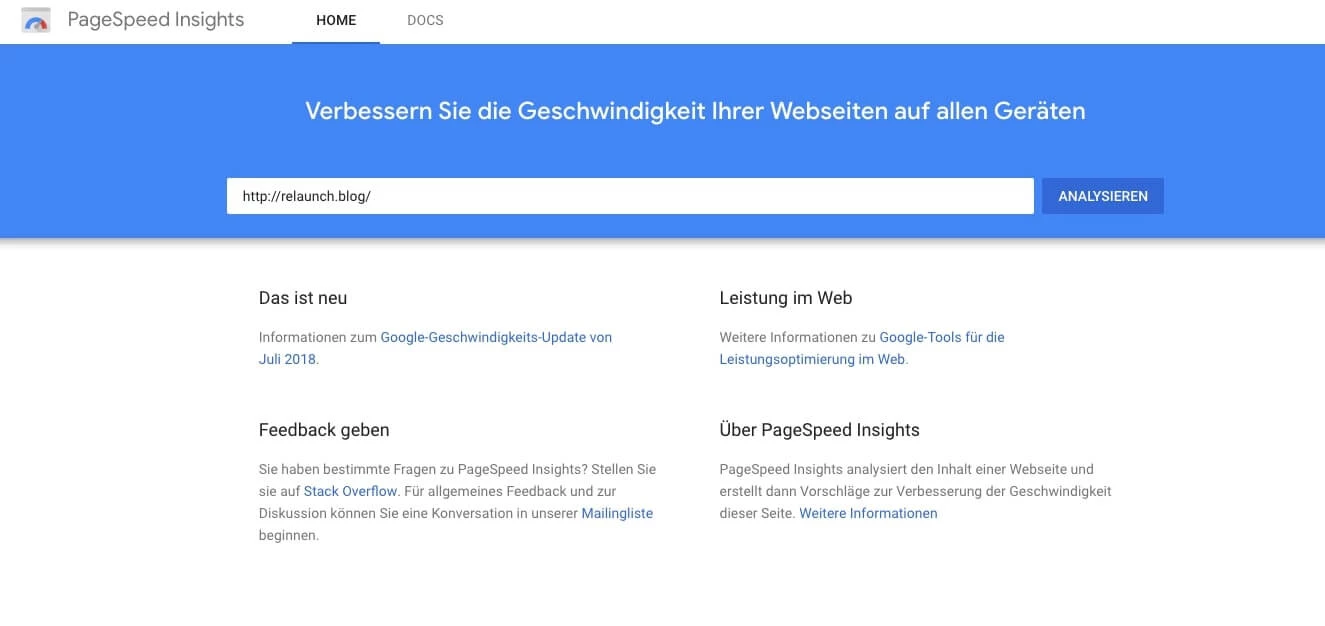Image resolution: width=1325 pixels, height=626 pixels.
Task: Click the 'PageSpeed Insights analysiert den Inhalt' paragraph
Action: coord(916,491)
